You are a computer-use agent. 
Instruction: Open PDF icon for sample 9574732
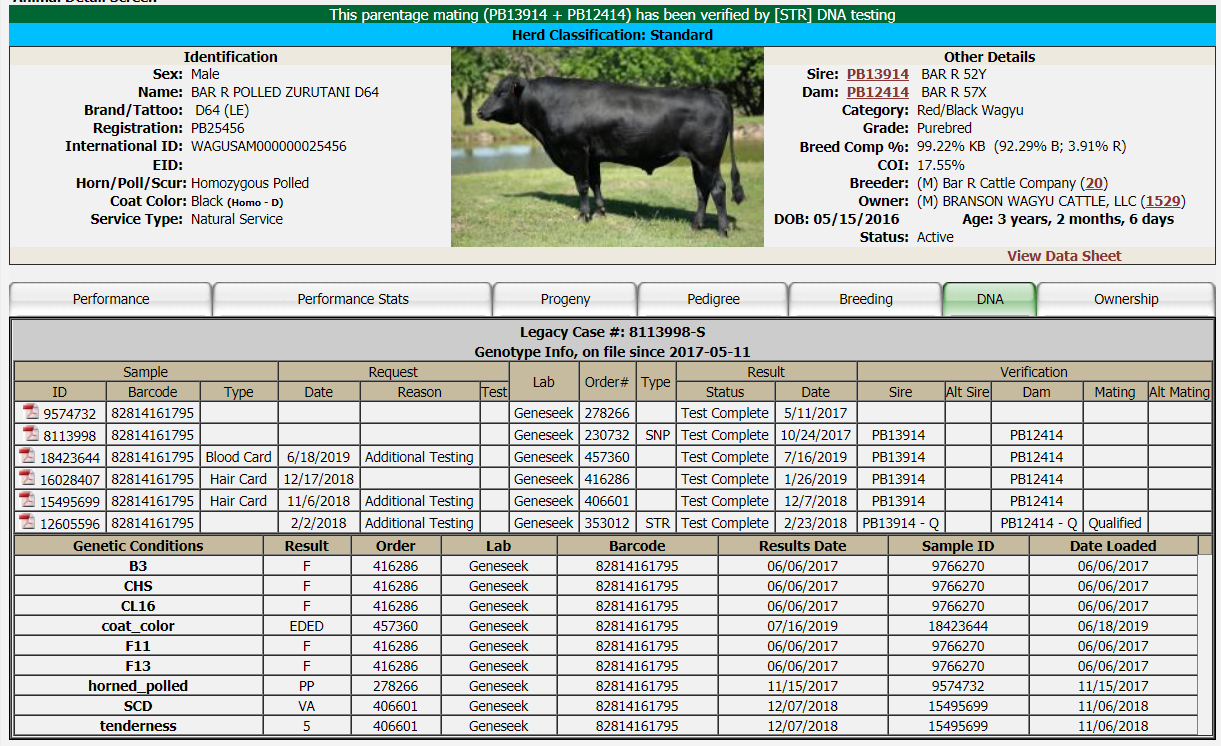pos(30,413)
